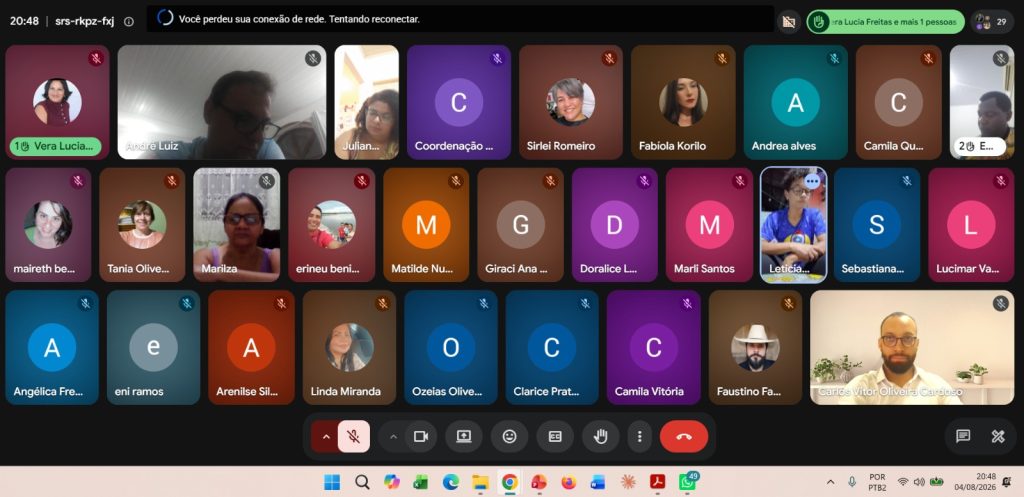This screenshot has height=497, width=1024.
Task: Open Windows taskbar search
Action: [x=362, y=482]
